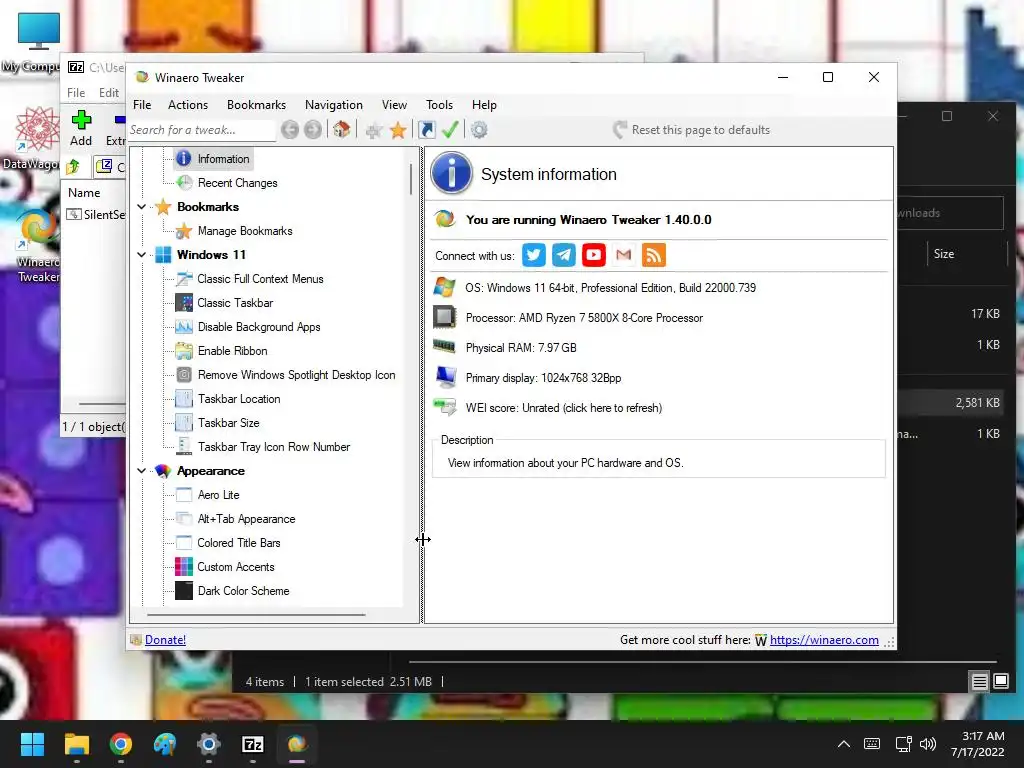This screenshot has width=1024, height=768.
Task: Click Reset this page to defaults
Action: coord(692,130)
